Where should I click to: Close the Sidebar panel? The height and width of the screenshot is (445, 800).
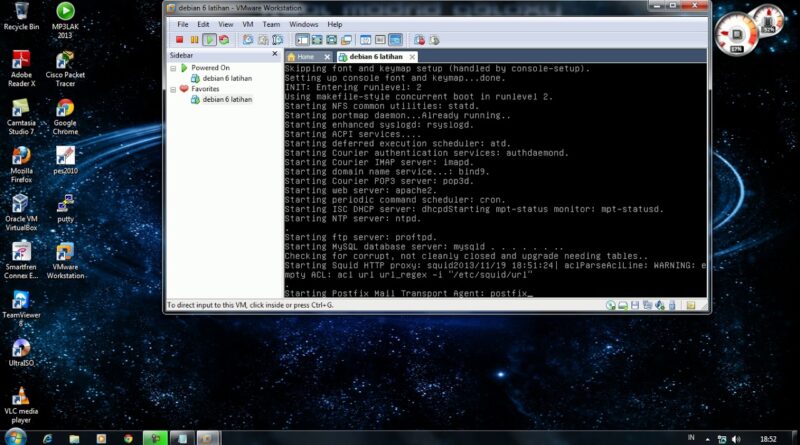[274, 54]
